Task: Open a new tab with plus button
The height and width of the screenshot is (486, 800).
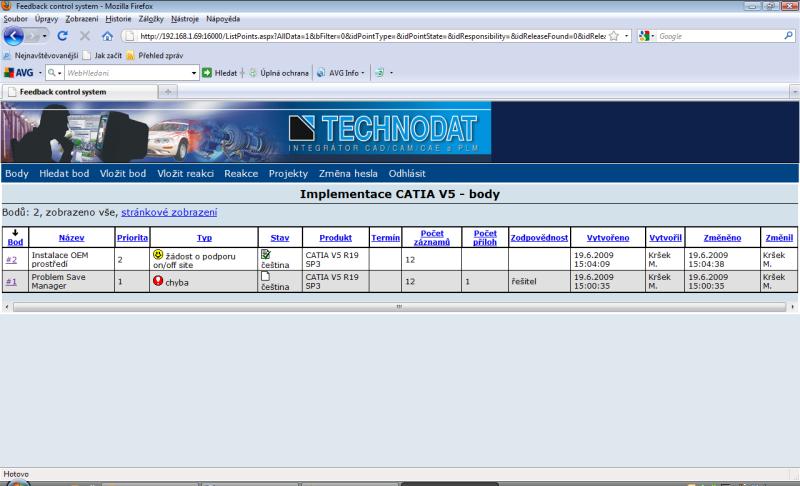Action: pos(168,92)
